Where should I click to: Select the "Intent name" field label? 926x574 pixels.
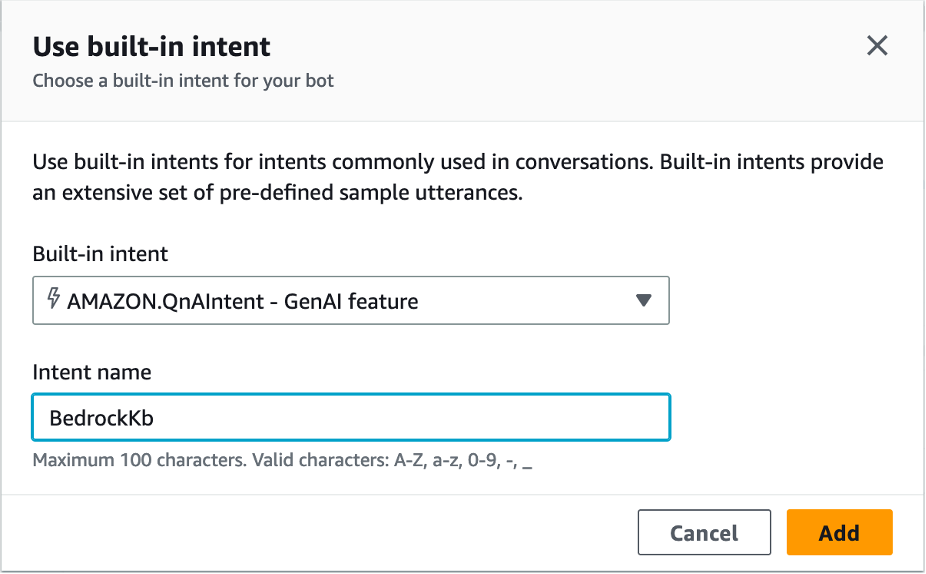coord(92,372)
